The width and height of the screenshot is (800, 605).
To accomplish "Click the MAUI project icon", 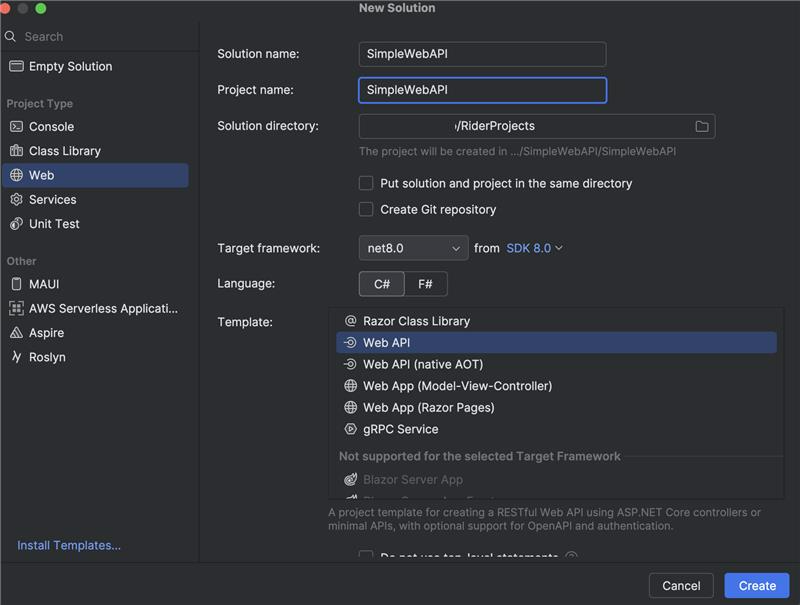I will click(16, 284).
